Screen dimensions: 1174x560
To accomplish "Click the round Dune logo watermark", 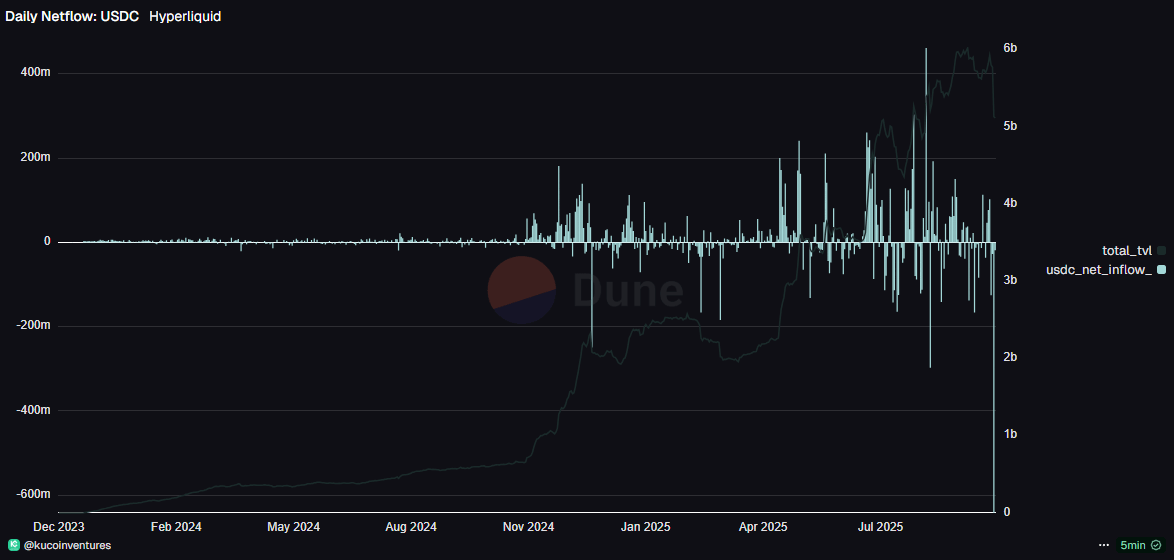I will 522,290.
